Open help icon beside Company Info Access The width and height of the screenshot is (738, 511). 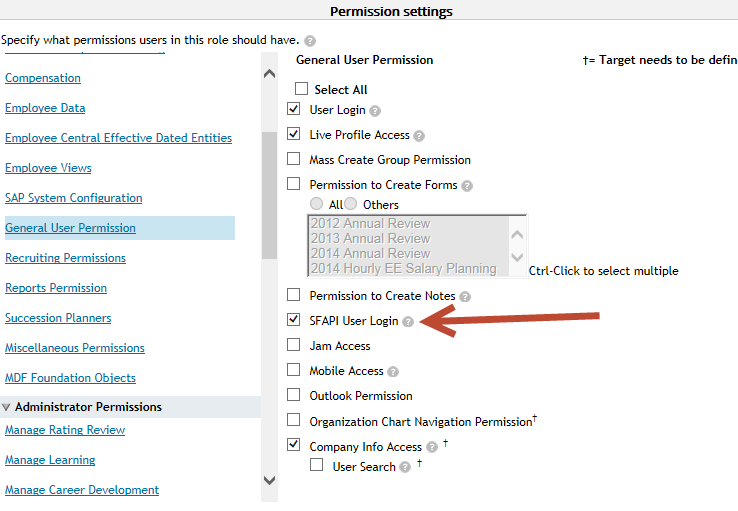(432, 447)
